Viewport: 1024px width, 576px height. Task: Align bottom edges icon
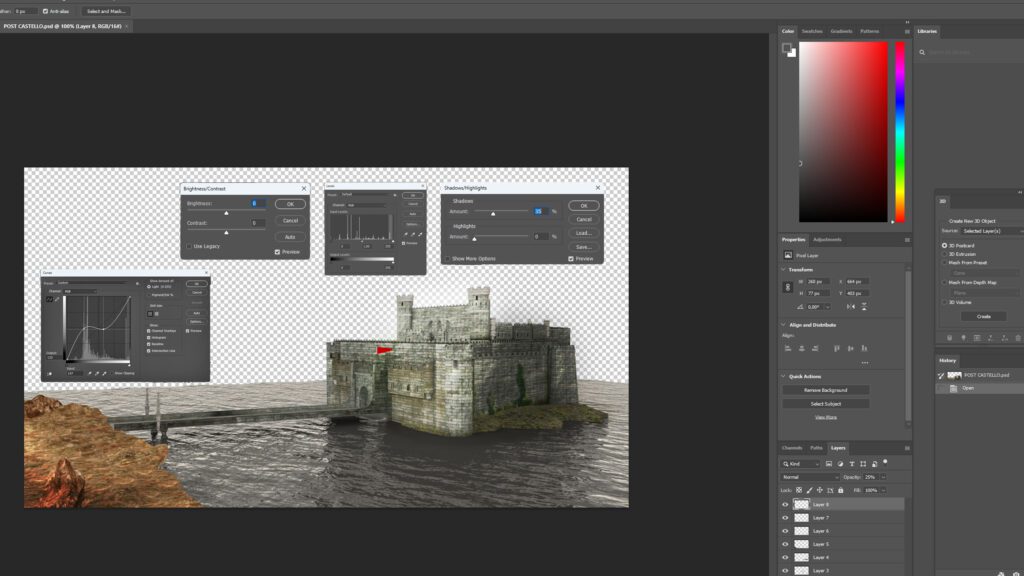click(x=864, y=348)
